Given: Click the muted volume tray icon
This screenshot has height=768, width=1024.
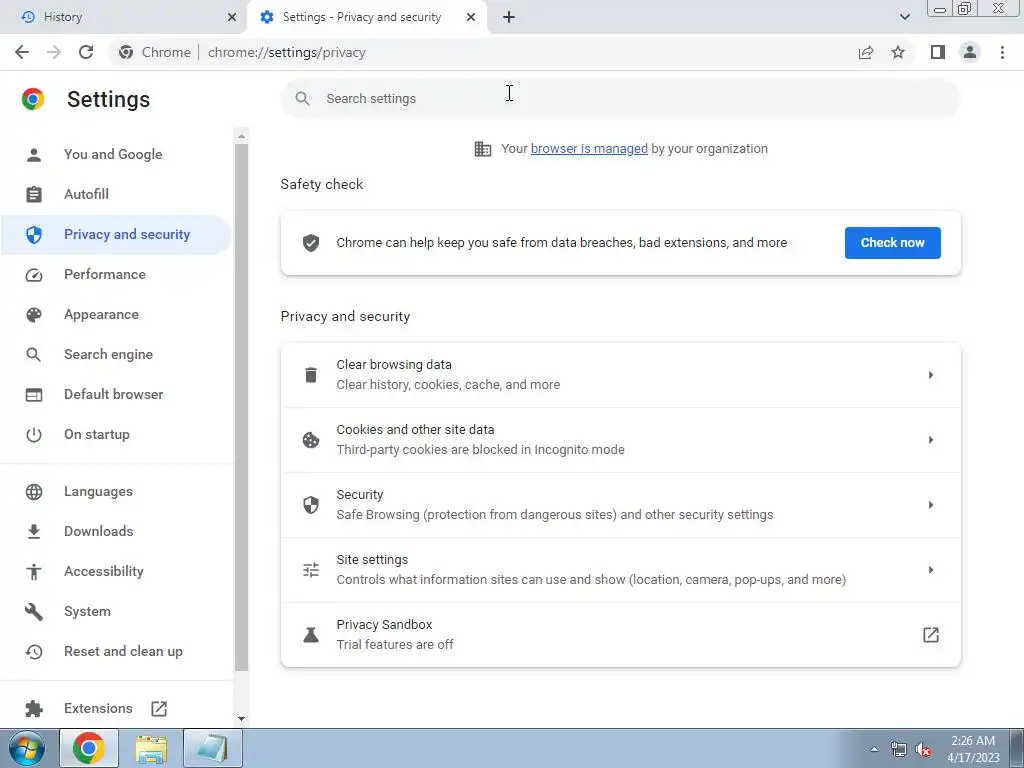Looking at the screenshot, I should coord(923,750).
